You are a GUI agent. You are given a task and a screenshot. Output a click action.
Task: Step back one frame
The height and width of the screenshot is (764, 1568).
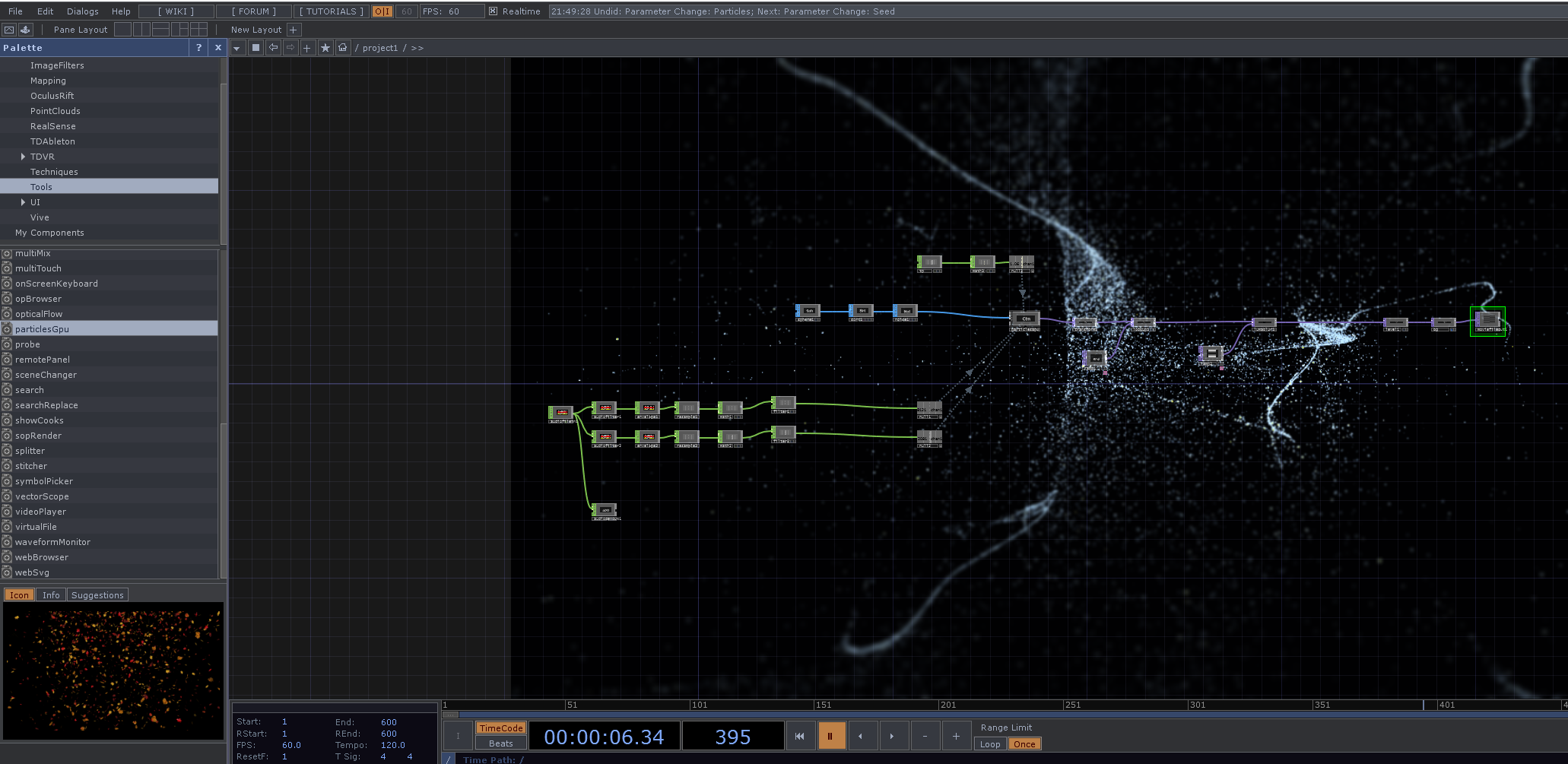click(860, 736)
